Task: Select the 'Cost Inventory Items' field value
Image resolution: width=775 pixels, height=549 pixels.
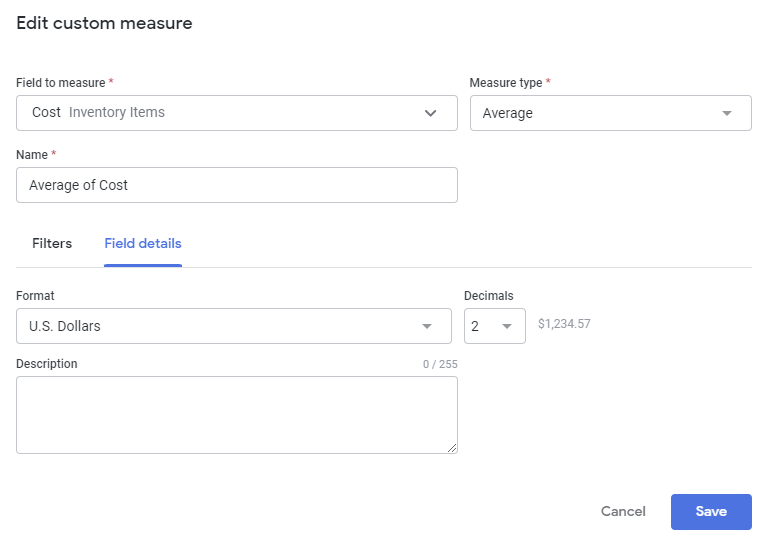Action: coord(98,113)
